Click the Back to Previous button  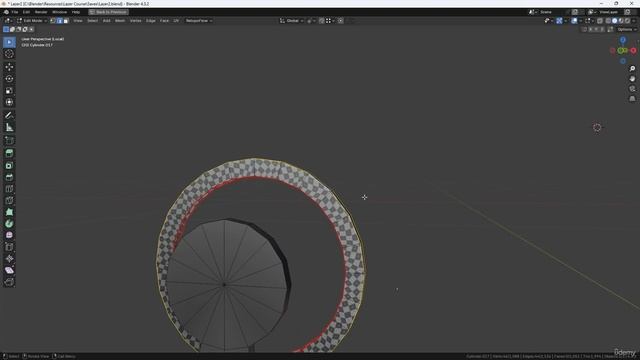click(109, 12)
